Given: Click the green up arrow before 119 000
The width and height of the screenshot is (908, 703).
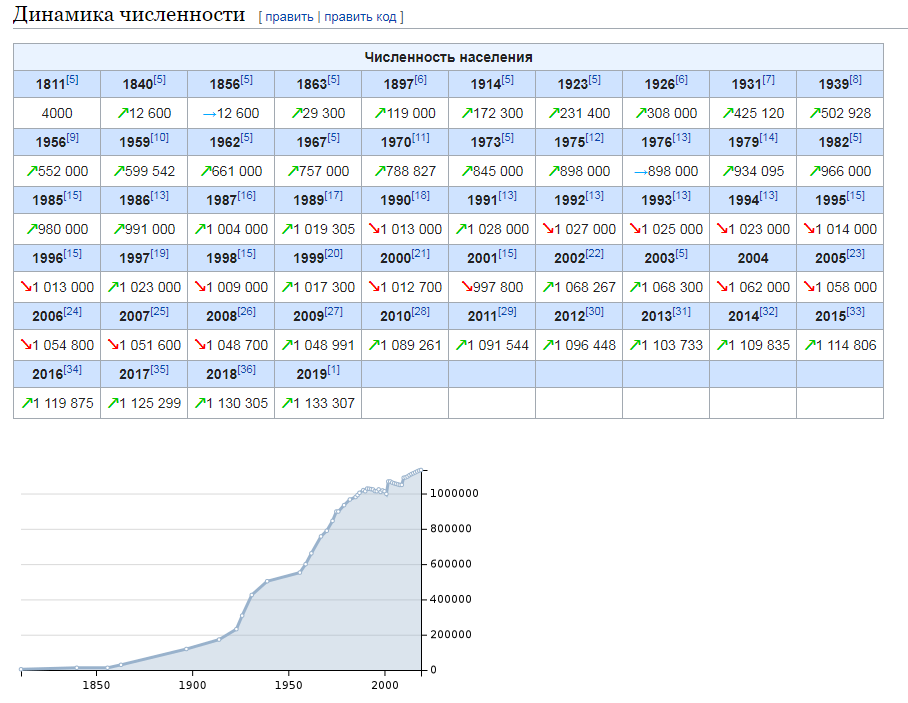Looking at the screenshot, I should [x=380, y=113].
